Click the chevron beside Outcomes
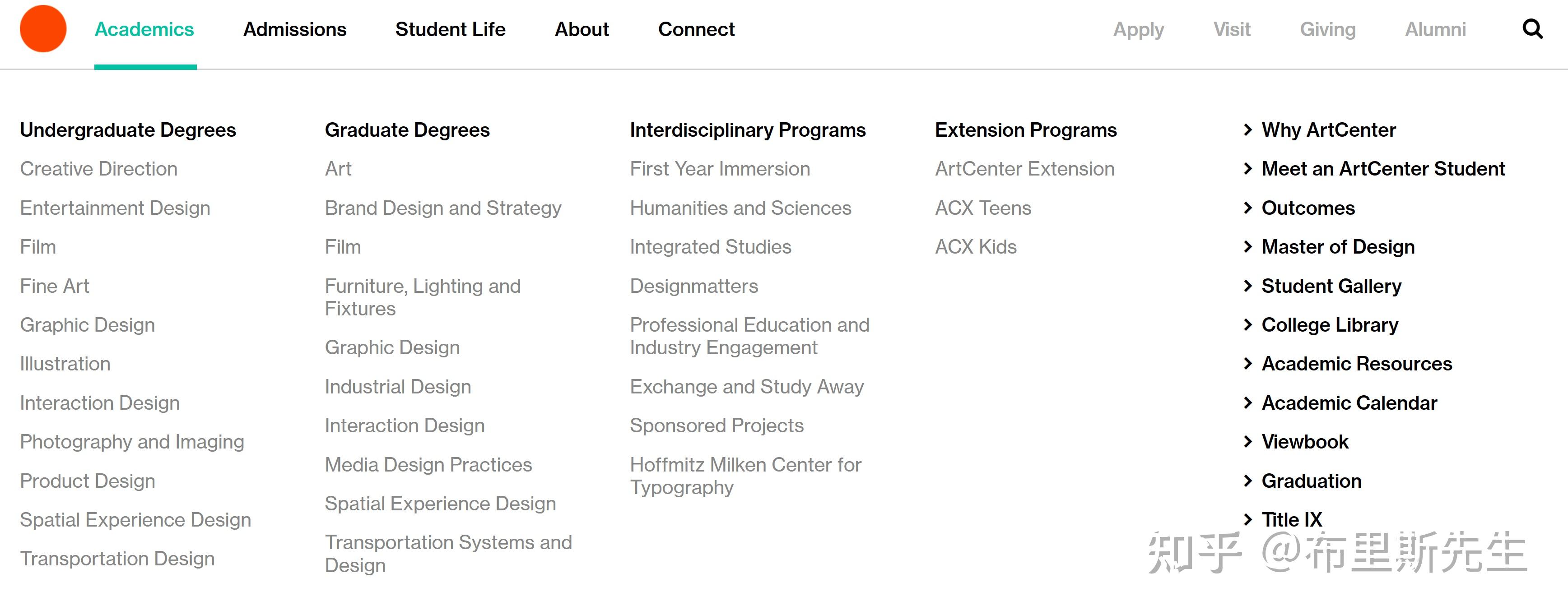The height and width of the screenshot is (615, 1568). pyautogui.click(x=1248, y=208)
